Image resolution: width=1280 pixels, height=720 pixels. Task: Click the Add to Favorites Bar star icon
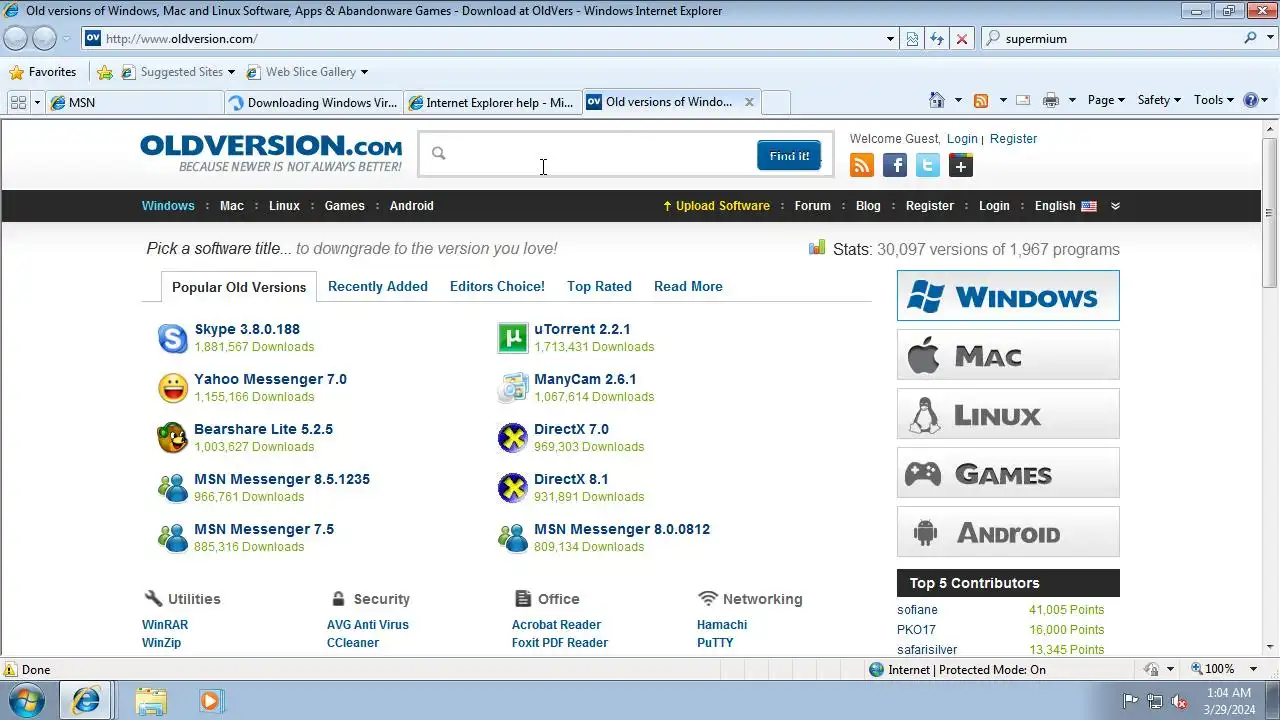(x=104, y=72)
